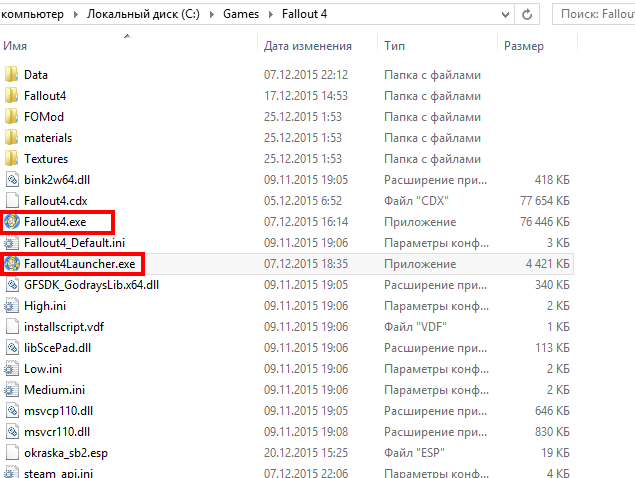Click the Low.ini settings file icon
The height and width of the screenshot is (478, 635).
12,369
